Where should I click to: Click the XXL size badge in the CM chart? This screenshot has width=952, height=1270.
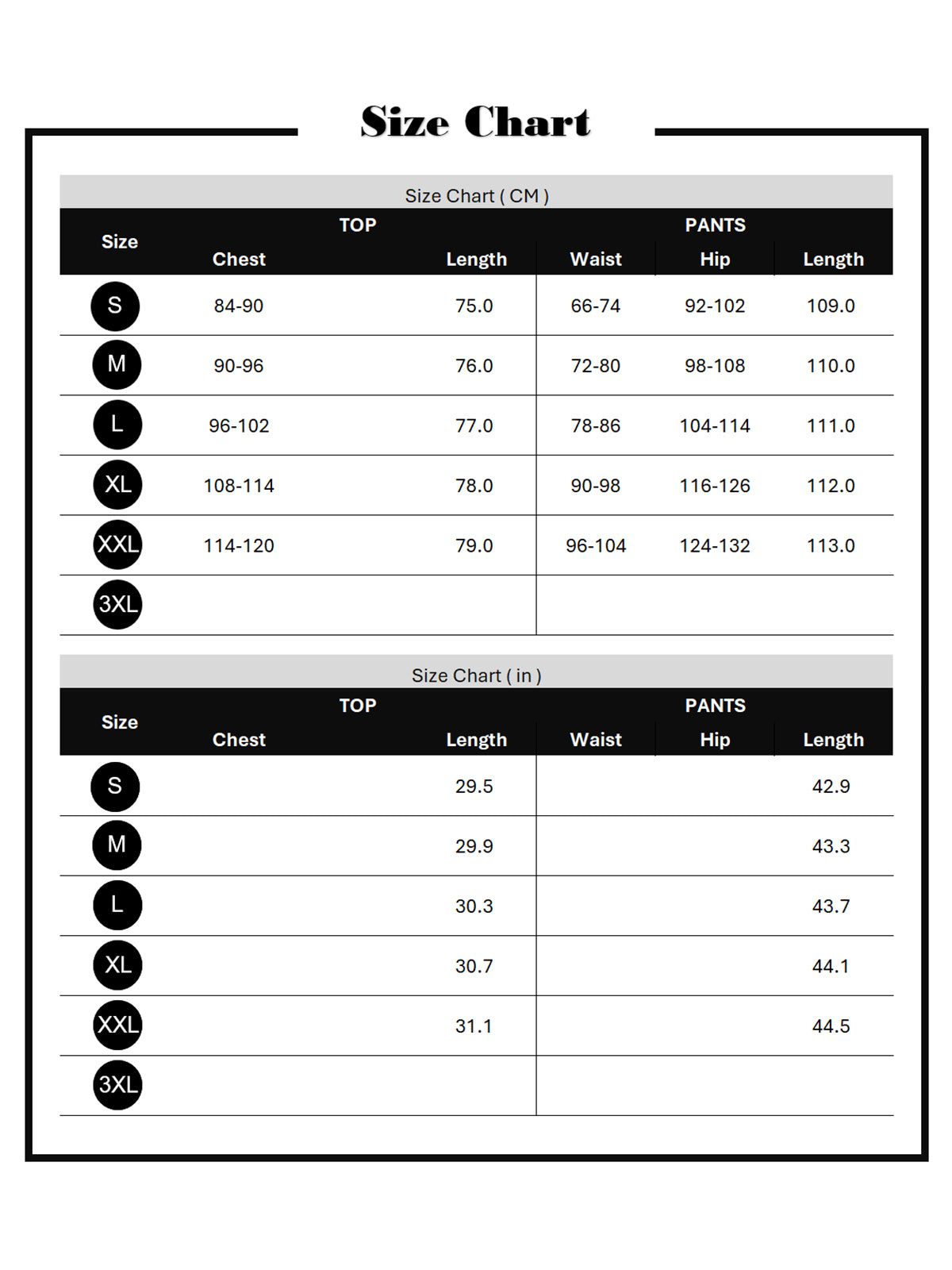point(117,545)
